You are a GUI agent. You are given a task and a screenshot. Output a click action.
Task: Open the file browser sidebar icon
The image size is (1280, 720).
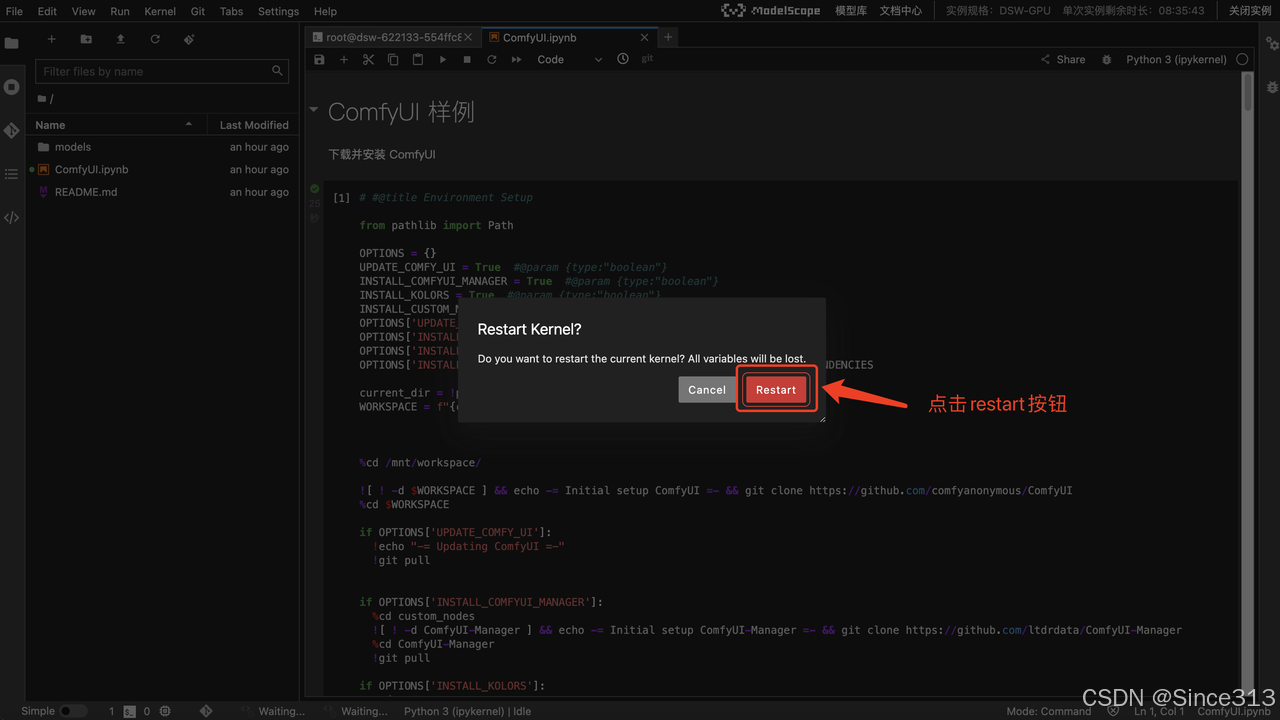[12, 44]
